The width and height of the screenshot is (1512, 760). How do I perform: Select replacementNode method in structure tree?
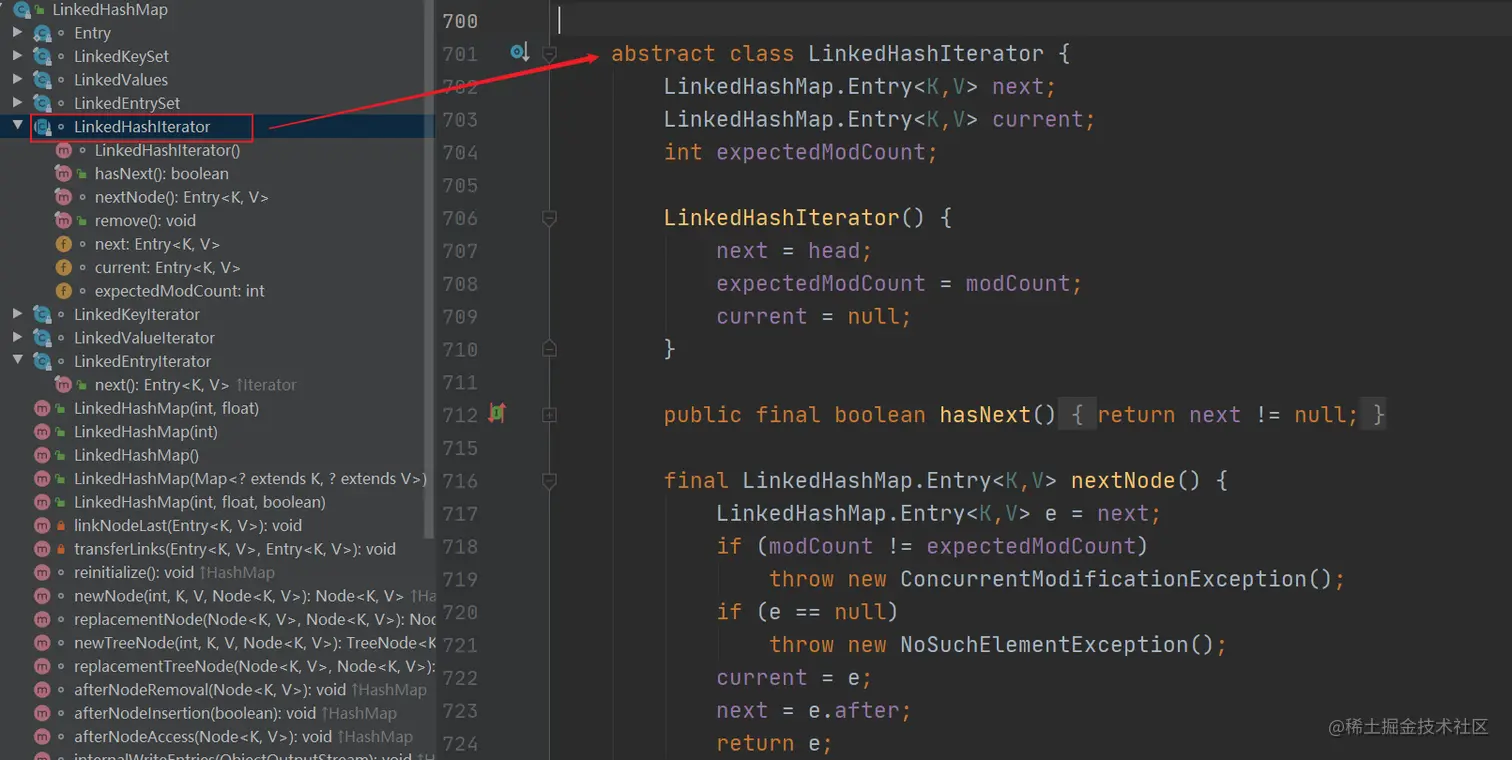254,619
